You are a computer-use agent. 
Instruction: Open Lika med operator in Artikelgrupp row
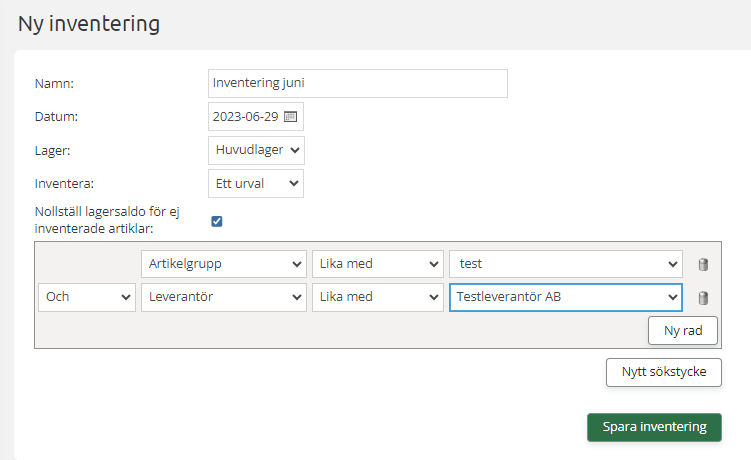coord(378,264)
